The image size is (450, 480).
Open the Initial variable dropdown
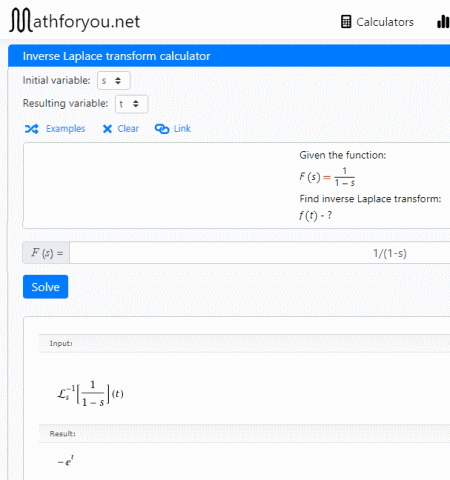(114, 81)
